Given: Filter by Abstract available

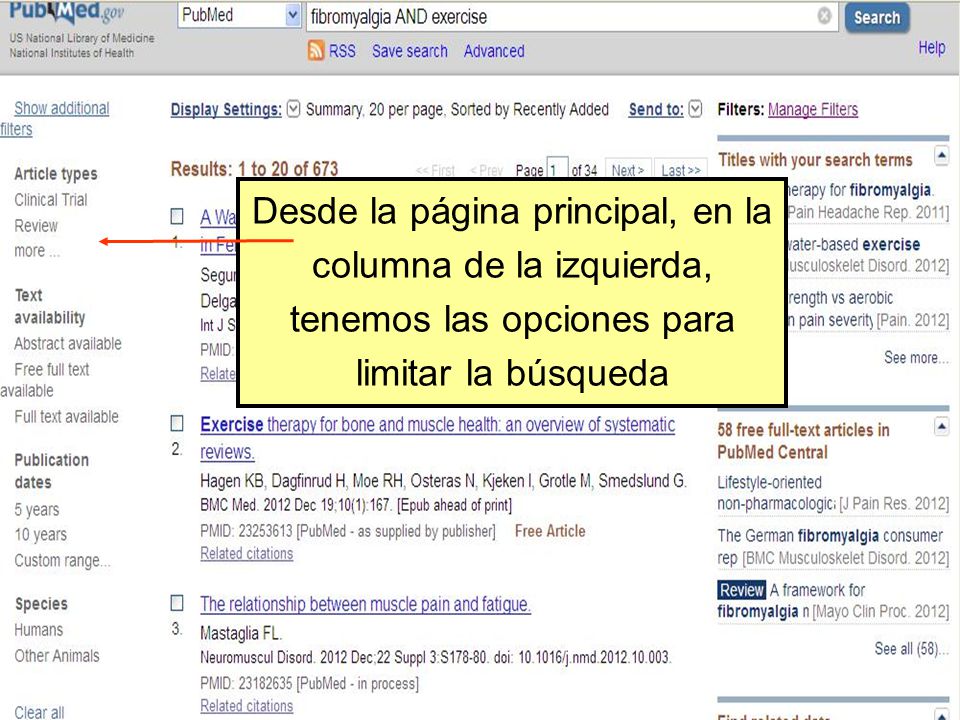Looking at the screenshot, I should point(68,343).
